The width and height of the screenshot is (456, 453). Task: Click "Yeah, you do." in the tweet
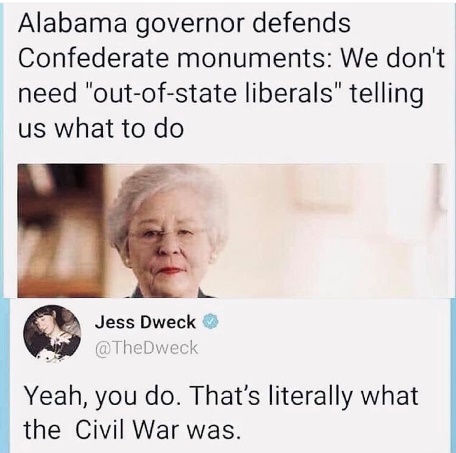pos(103,397)
